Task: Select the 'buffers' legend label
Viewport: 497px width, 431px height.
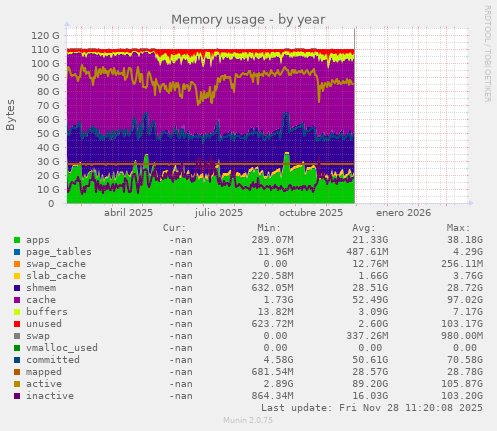Action: pos(47,312)
